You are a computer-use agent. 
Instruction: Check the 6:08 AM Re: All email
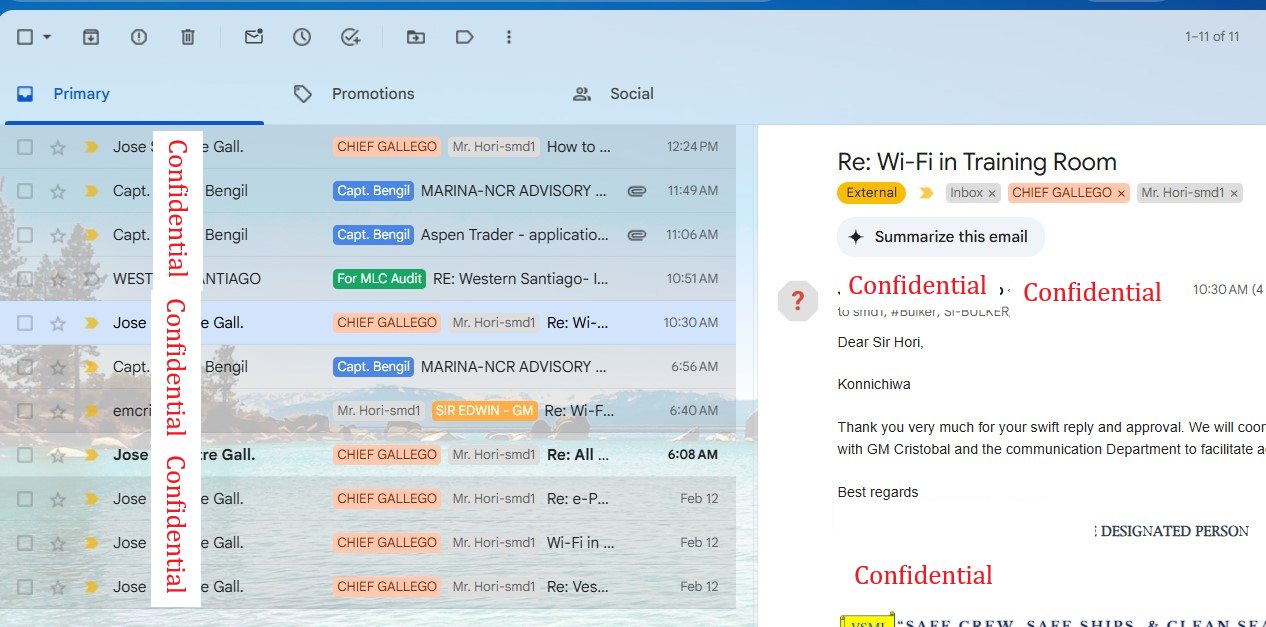coord(25,455)
